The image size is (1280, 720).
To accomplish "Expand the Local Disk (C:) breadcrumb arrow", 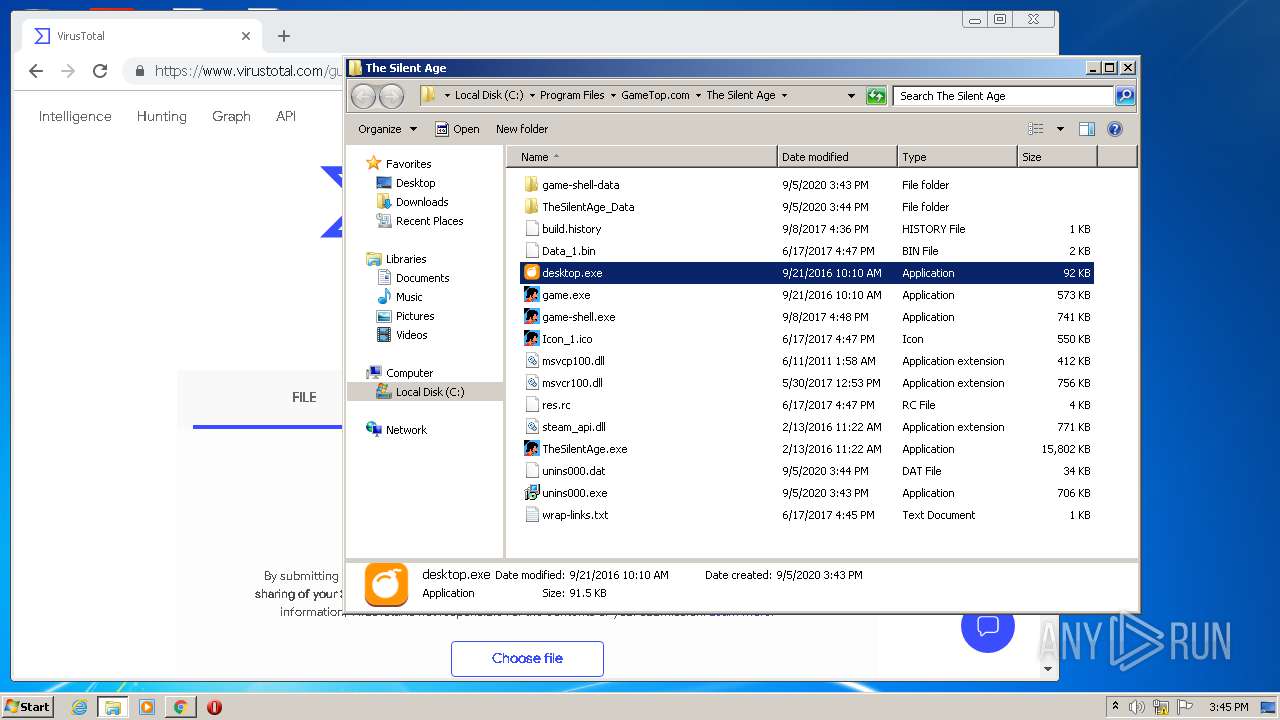I will pyautogui.click(x=532, y=96).
